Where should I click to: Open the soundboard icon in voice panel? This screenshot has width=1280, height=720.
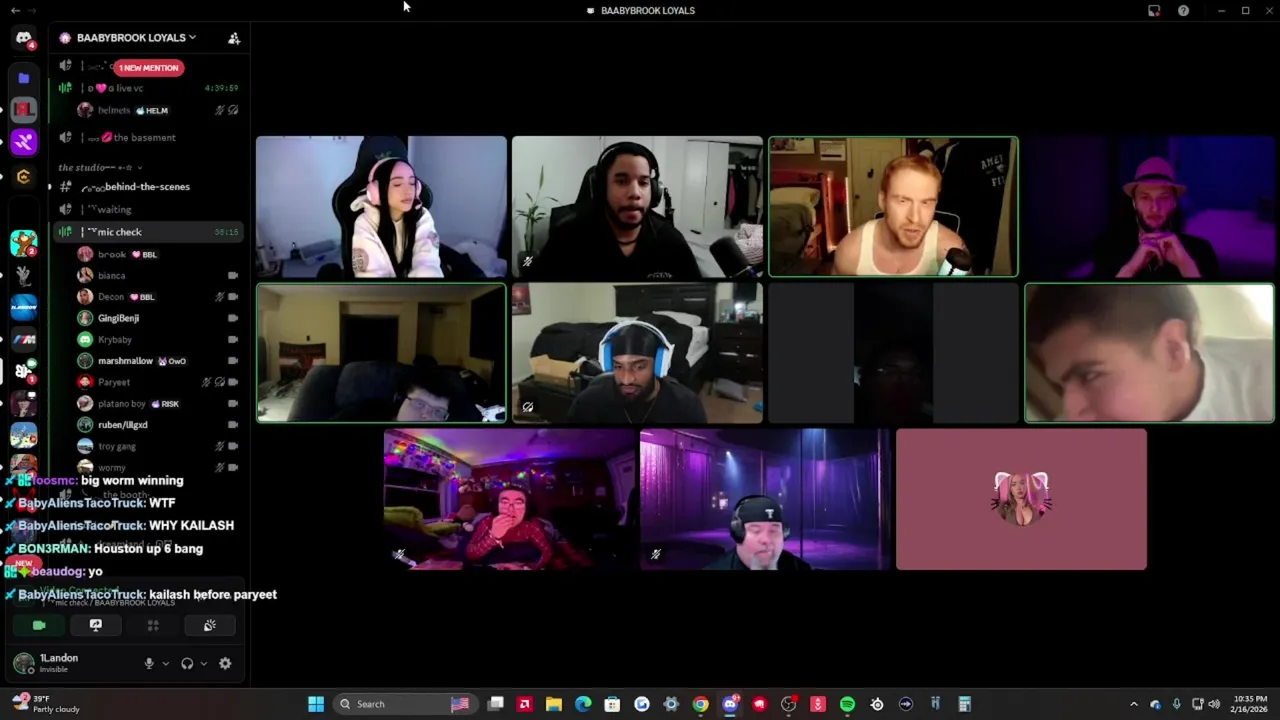coord(210,625)
